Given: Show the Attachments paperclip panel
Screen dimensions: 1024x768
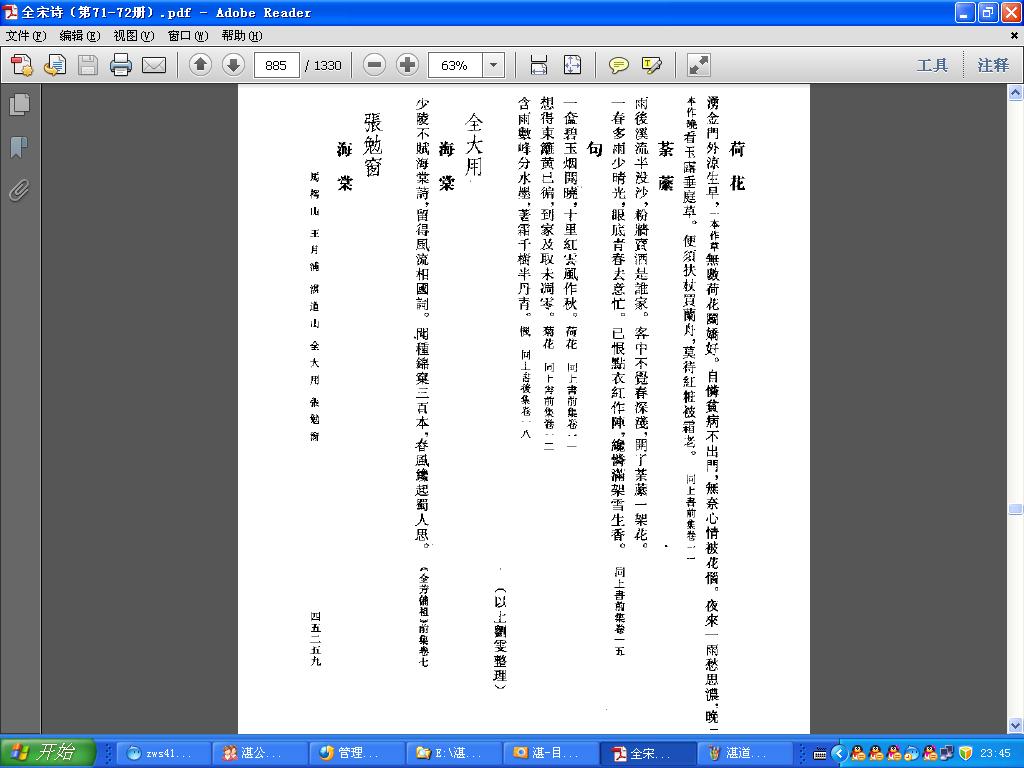Looking at the screenshot, I should (20, 191).
